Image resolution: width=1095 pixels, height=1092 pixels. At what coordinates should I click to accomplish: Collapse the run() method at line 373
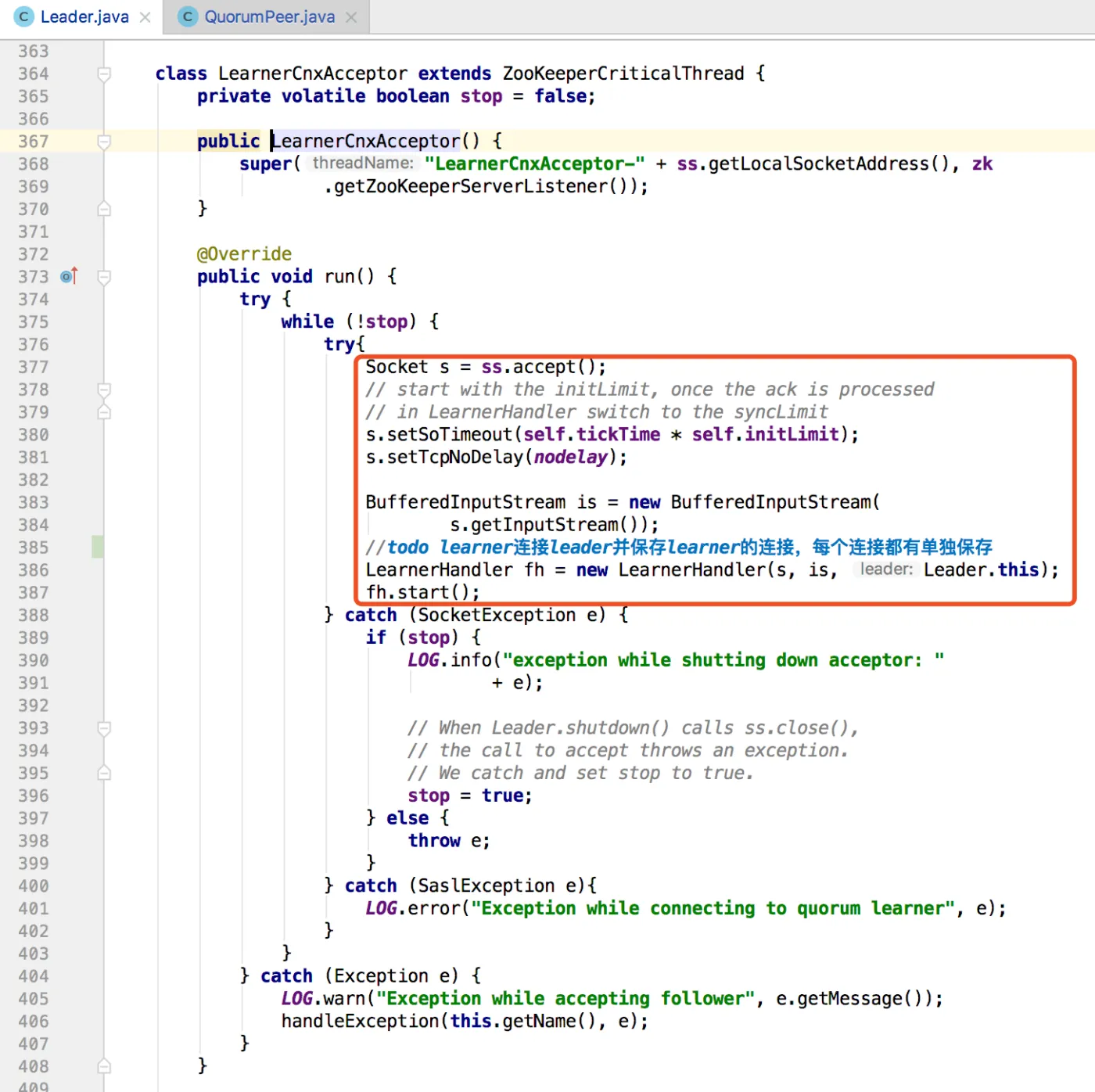pos(104,277)
